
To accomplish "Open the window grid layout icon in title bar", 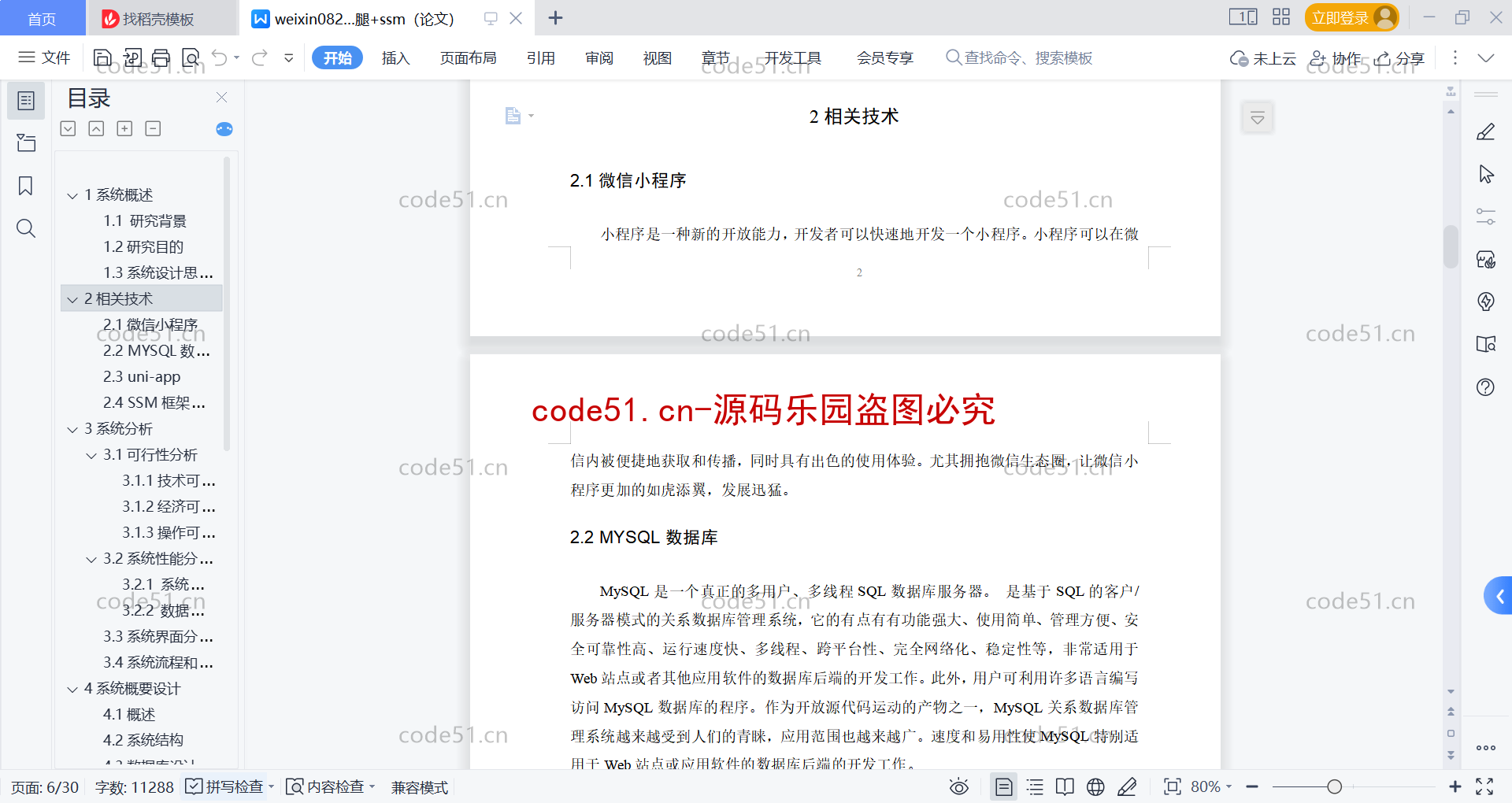I will (x=1281, y=17).
